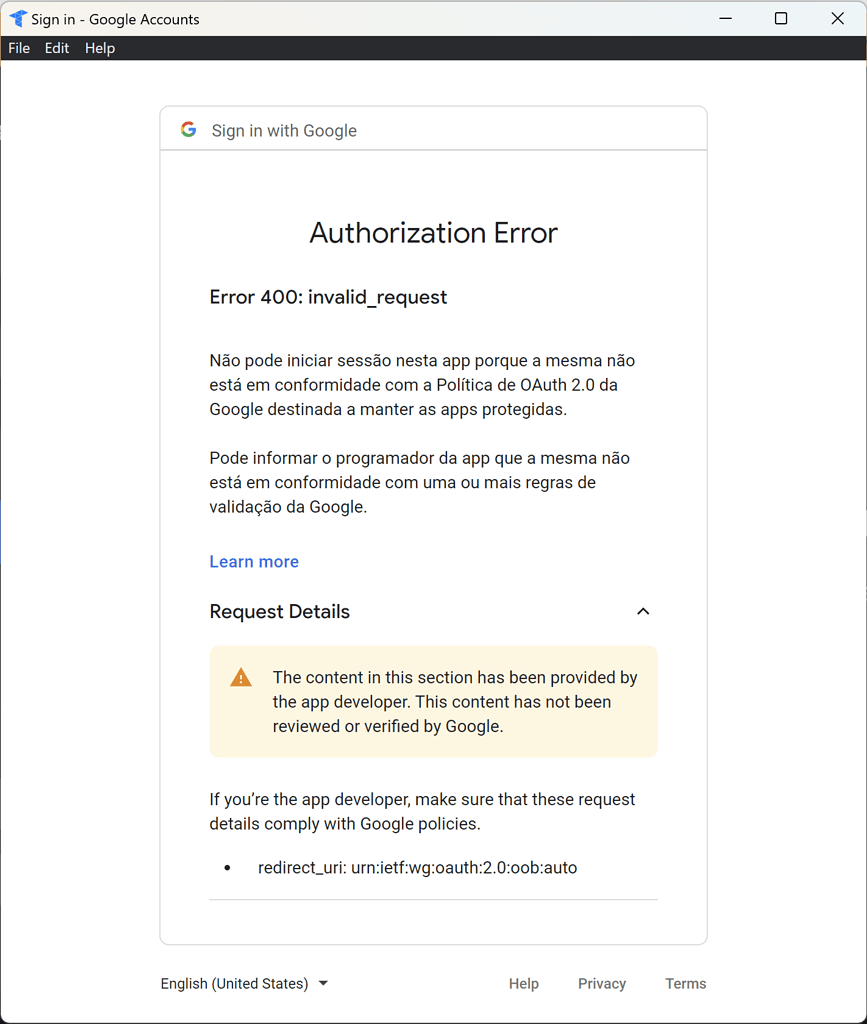
Task: Click the yellow warning triangle icon
Action: [240, 676]
